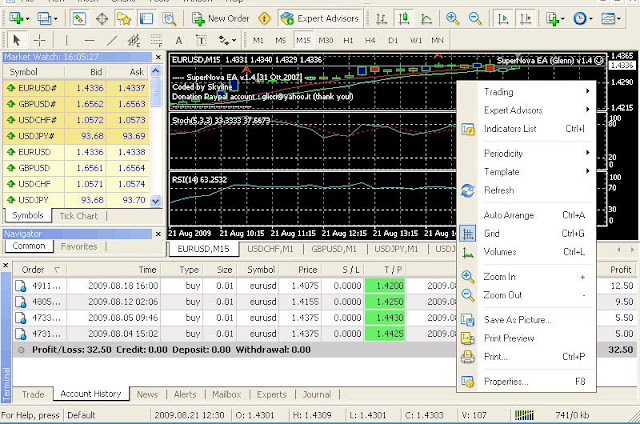Open the Periods clock dropdown
Image resolution: width=640 pixels, height=424 pixels.
click(583, 18)
